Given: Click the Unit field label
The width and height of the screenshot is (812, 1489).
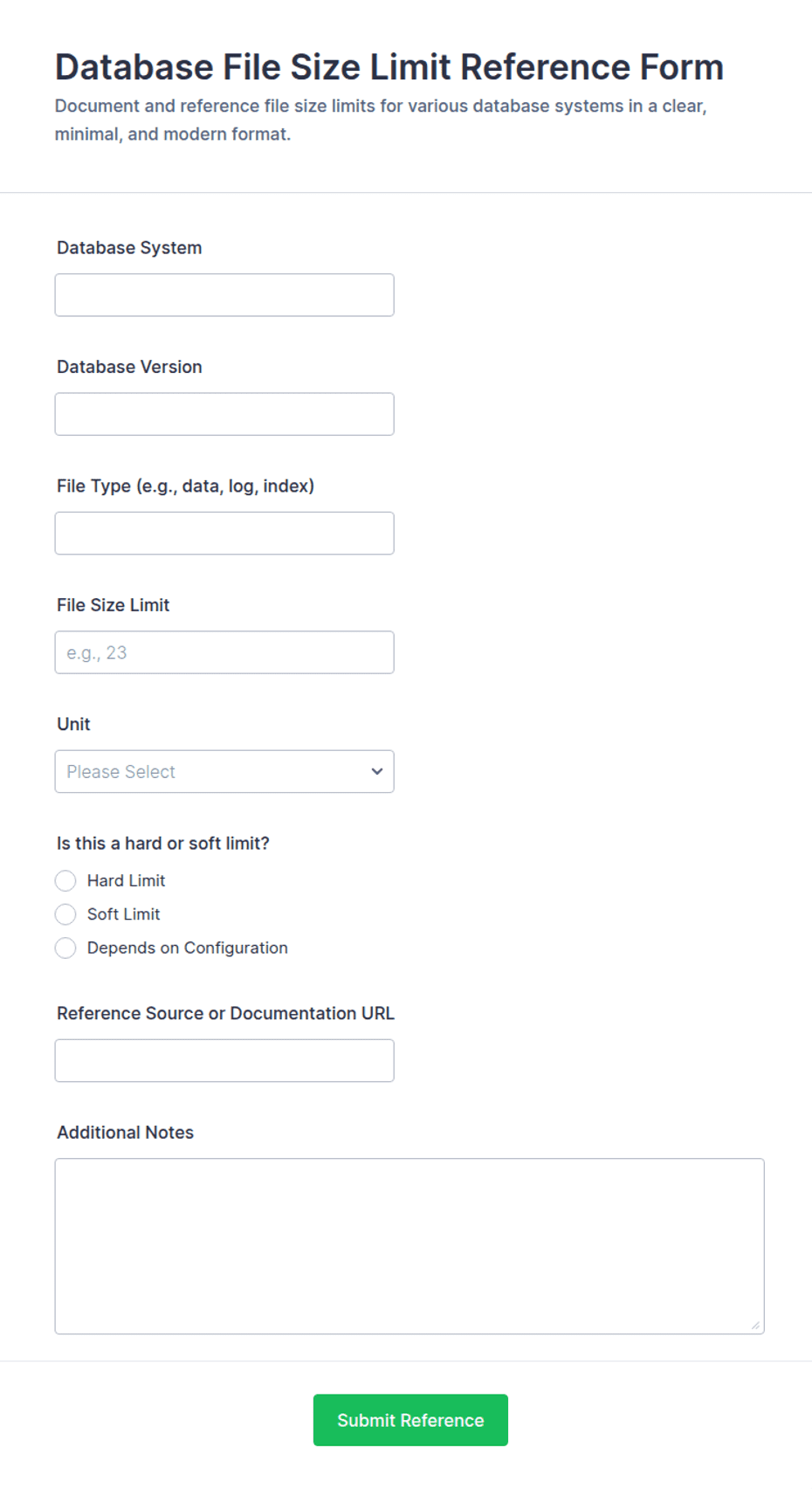Looking at the screenshot, I should (73, 724).
